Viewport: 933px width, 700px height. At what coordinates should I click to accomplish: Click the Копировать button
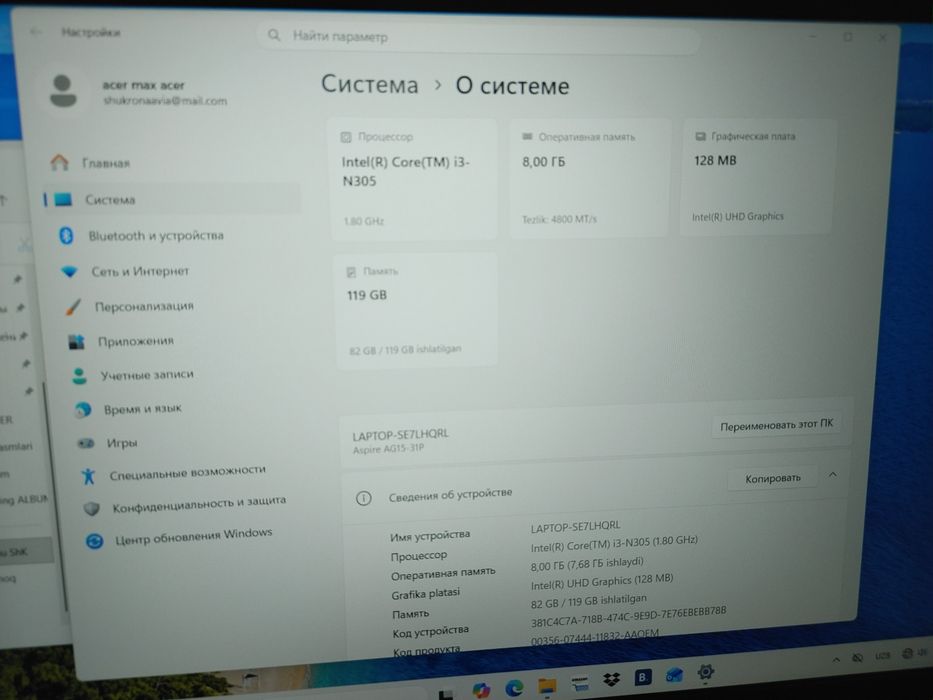772,478
